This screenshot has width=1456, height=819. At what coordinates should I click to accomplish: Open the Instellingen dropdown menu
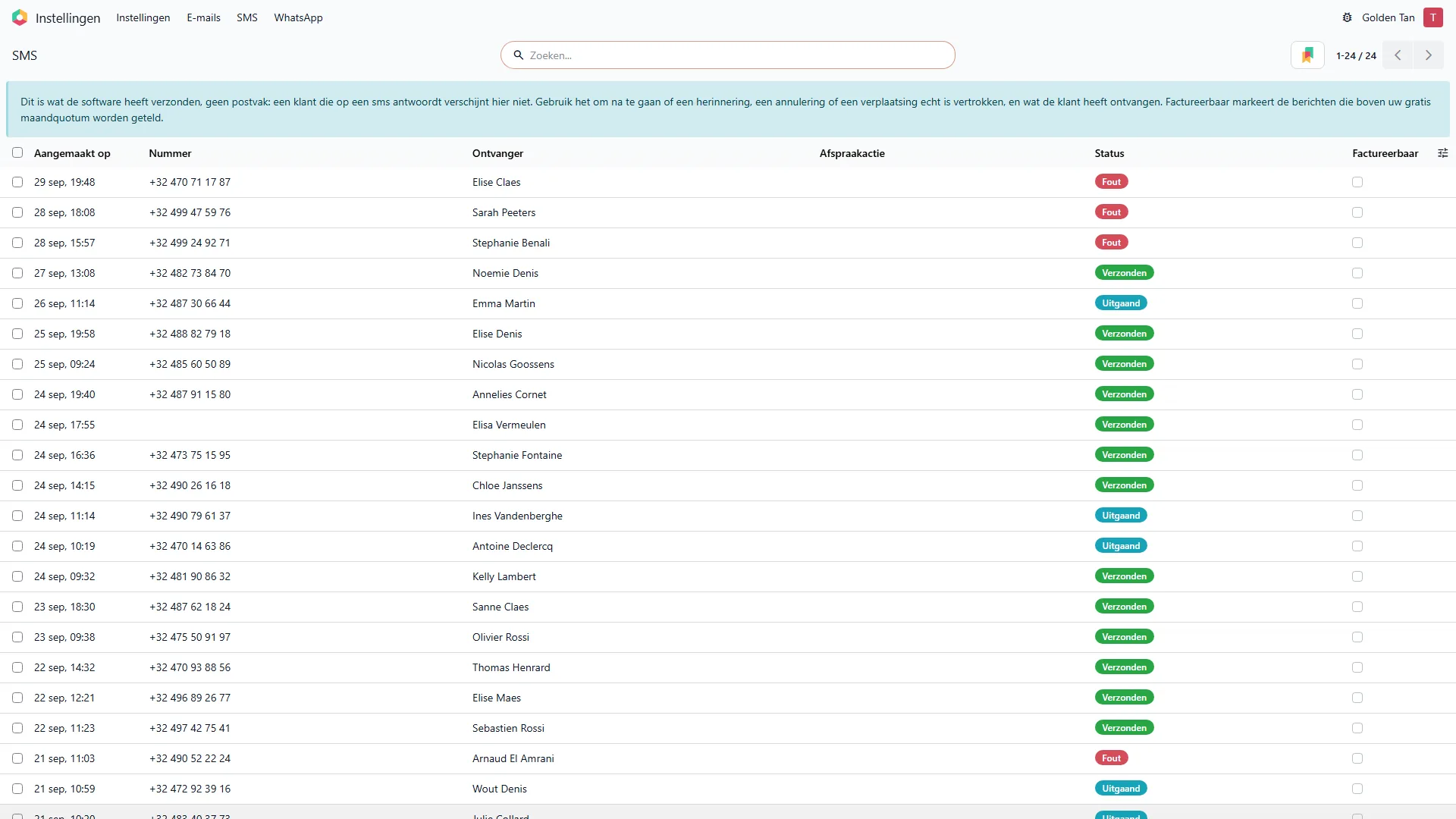[x=143, y=17]
